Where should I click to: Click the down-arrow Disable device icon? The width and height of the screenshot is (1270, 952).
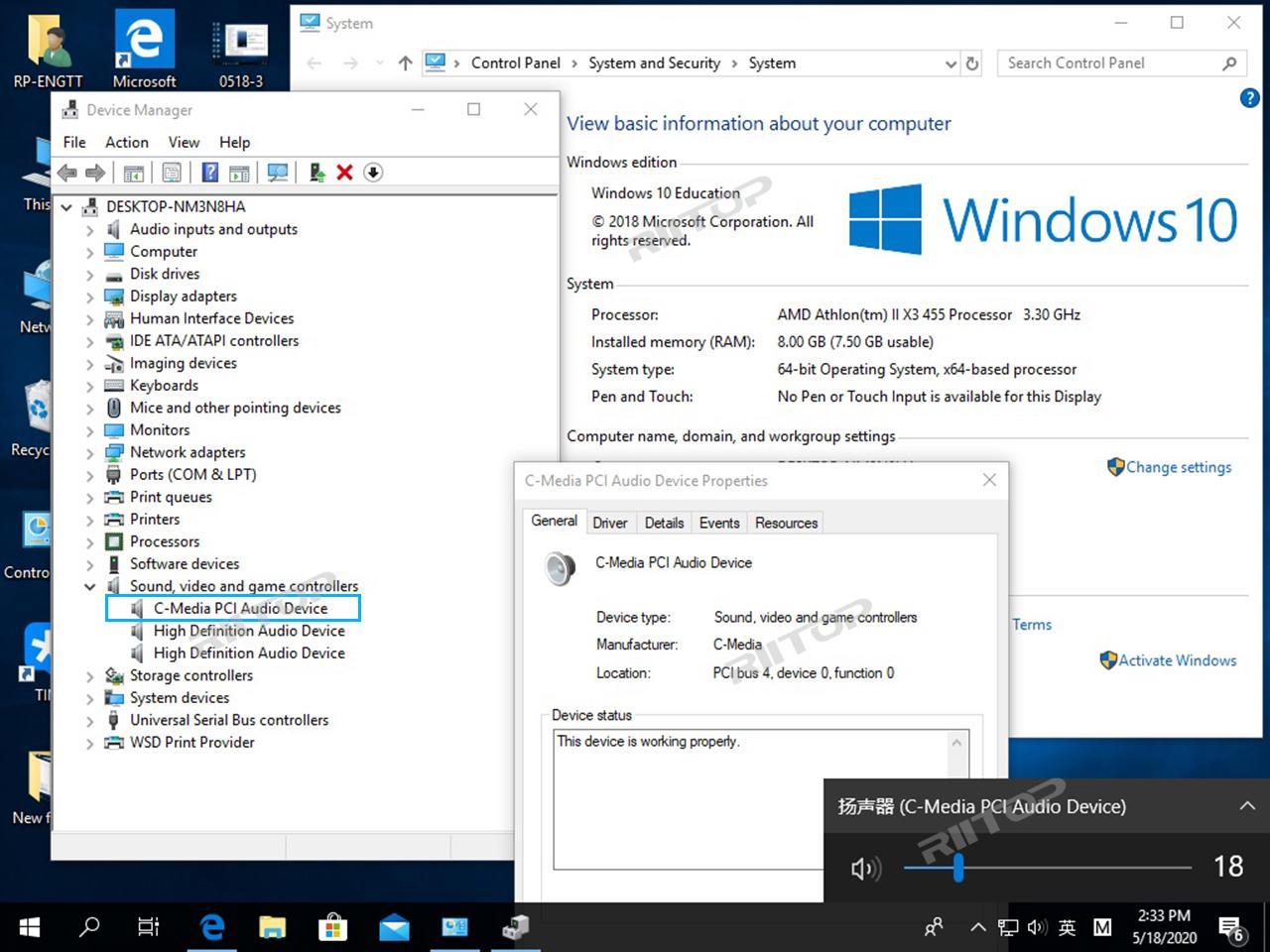(373, 173)
